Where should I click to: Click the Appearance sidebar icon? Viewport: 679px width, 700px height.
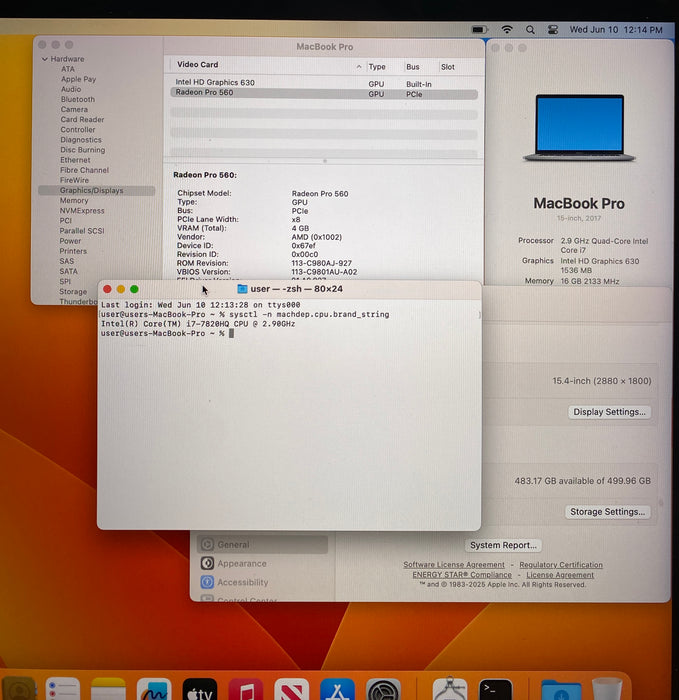[207, 563]
